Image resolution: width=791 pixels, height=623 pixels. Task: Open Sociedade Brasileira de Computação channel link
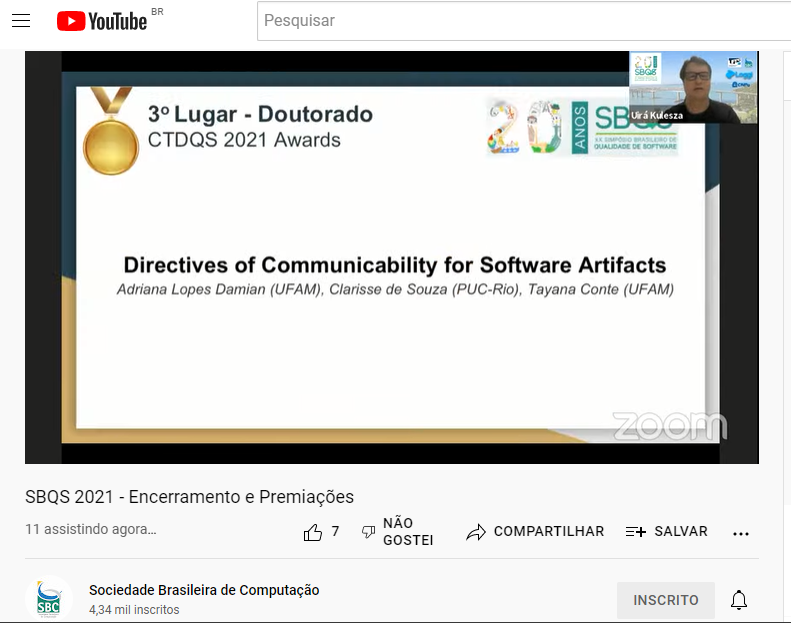click(x=204, y=590)
